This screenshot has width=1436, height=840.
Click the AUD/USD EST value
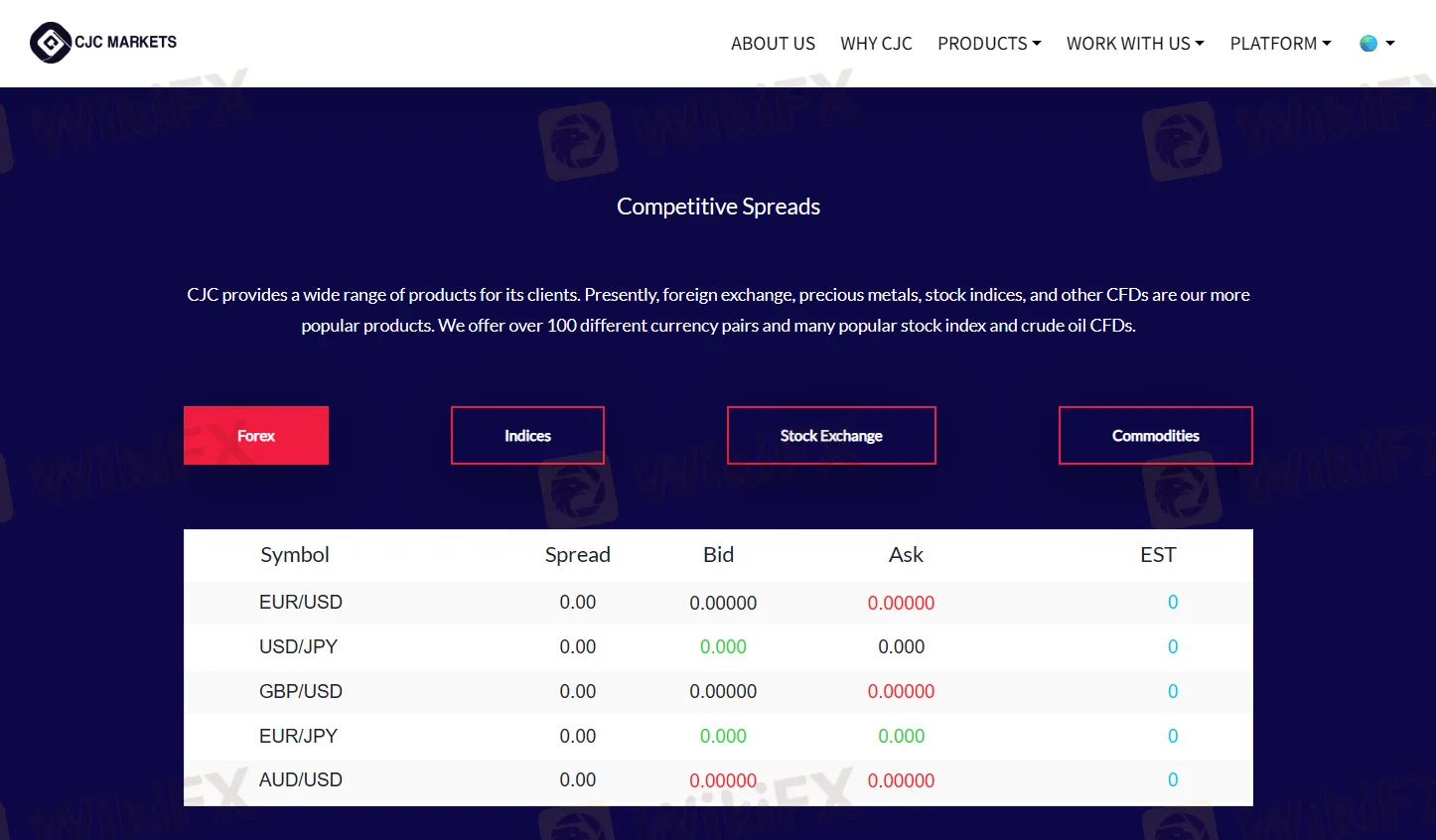1173,780
